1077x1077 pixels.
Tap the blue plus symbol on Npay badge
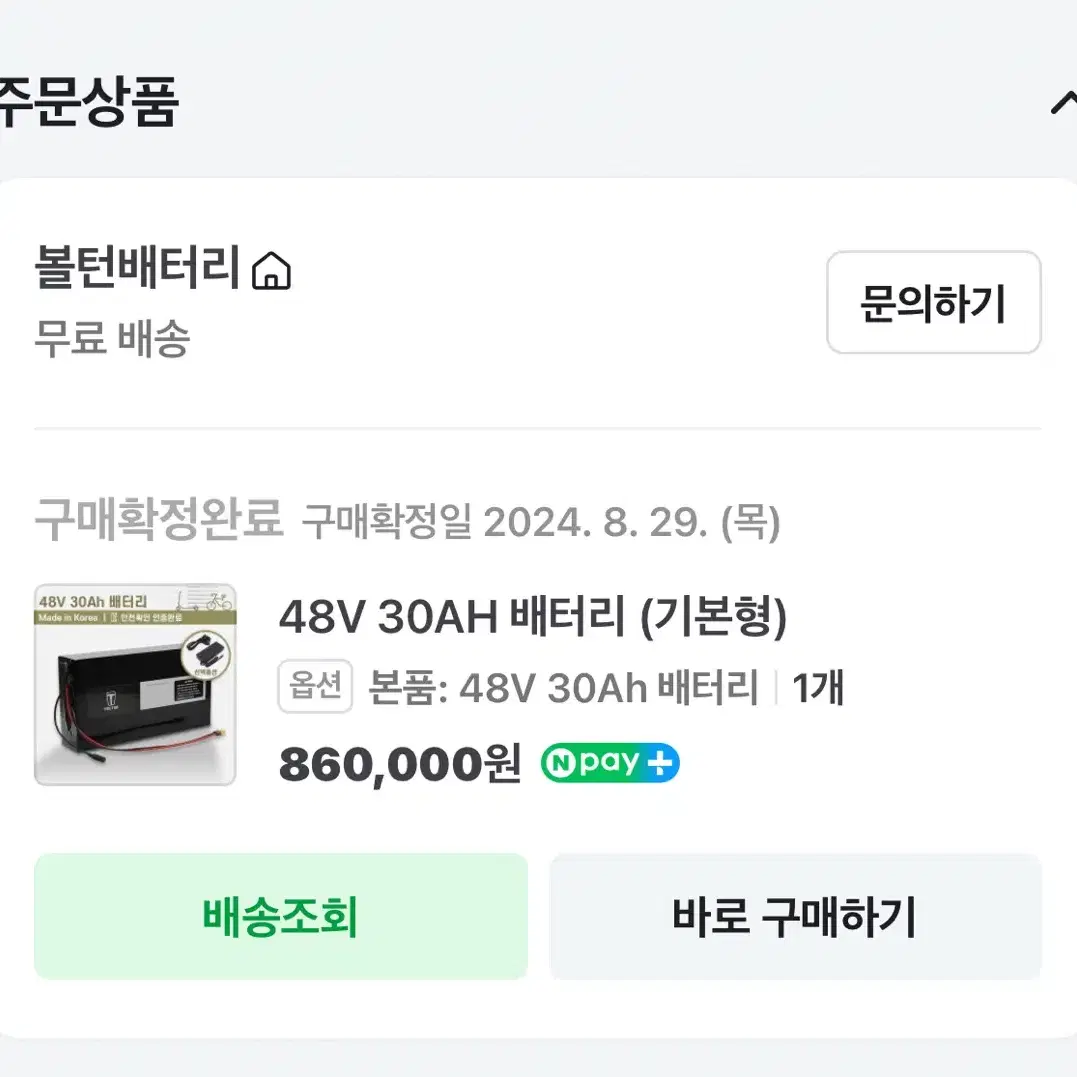point(662,764)
